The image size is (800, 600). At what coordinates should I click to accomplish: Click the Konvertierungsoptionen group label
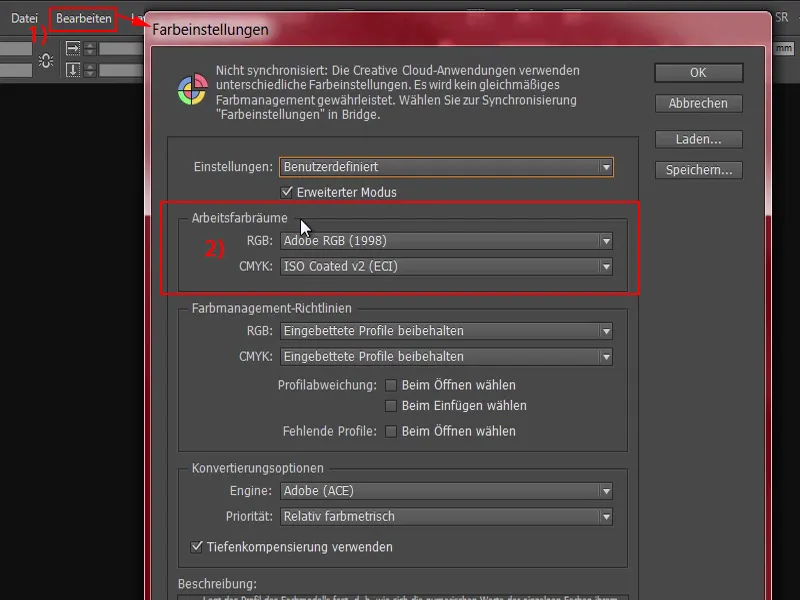coord(257,468)
